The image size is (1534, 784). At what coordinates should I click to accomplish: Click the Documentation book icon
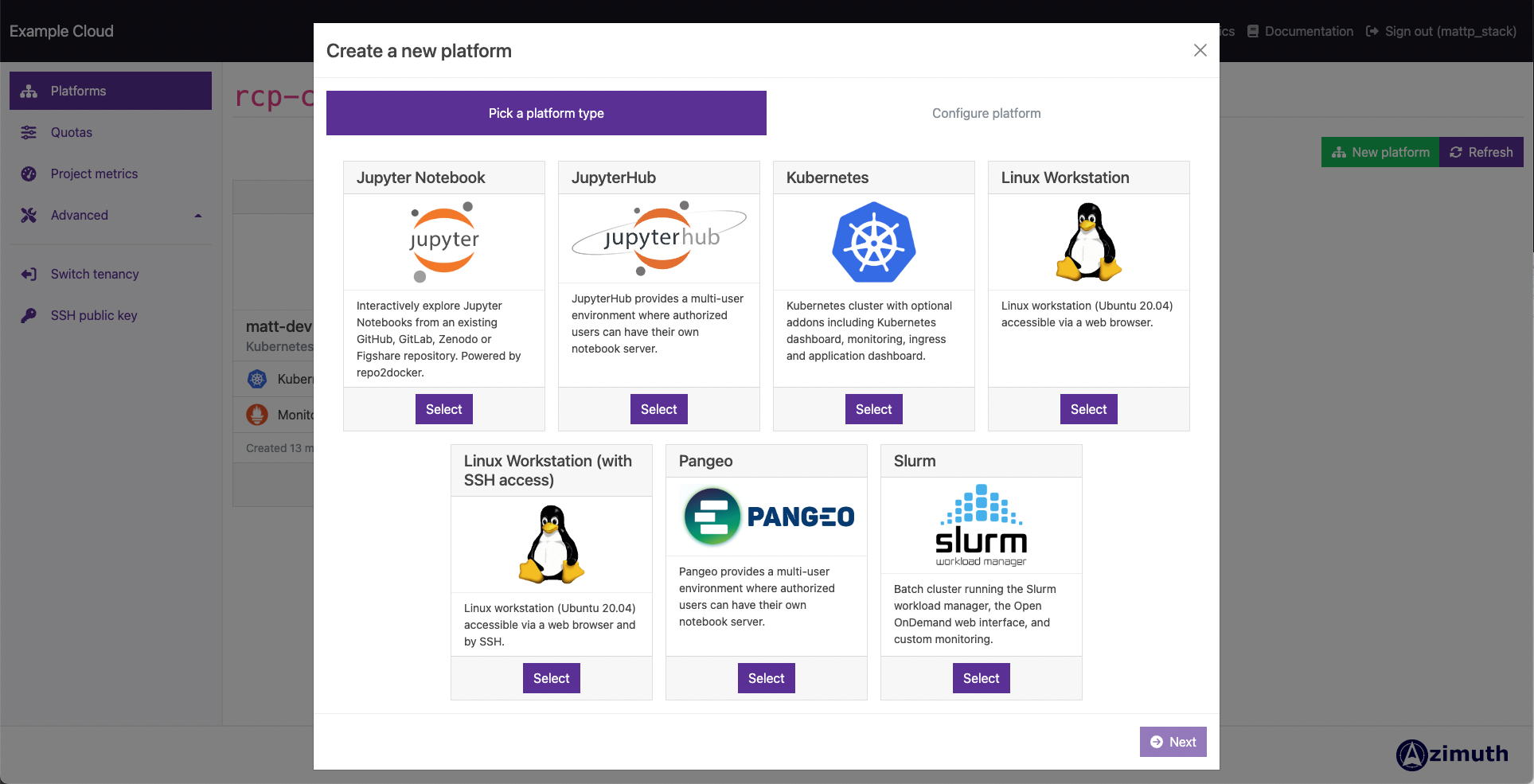(1253, 31)
